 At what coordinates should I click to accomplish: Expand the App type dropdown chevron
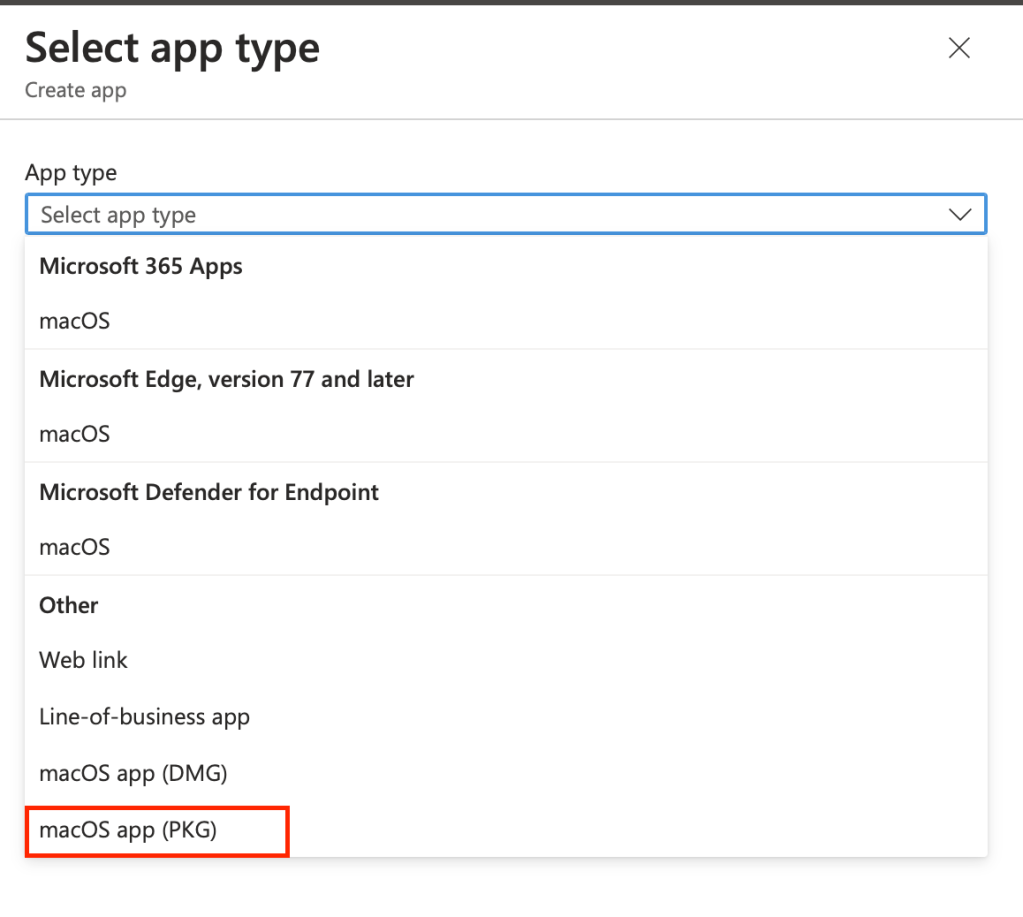[959, 215]
